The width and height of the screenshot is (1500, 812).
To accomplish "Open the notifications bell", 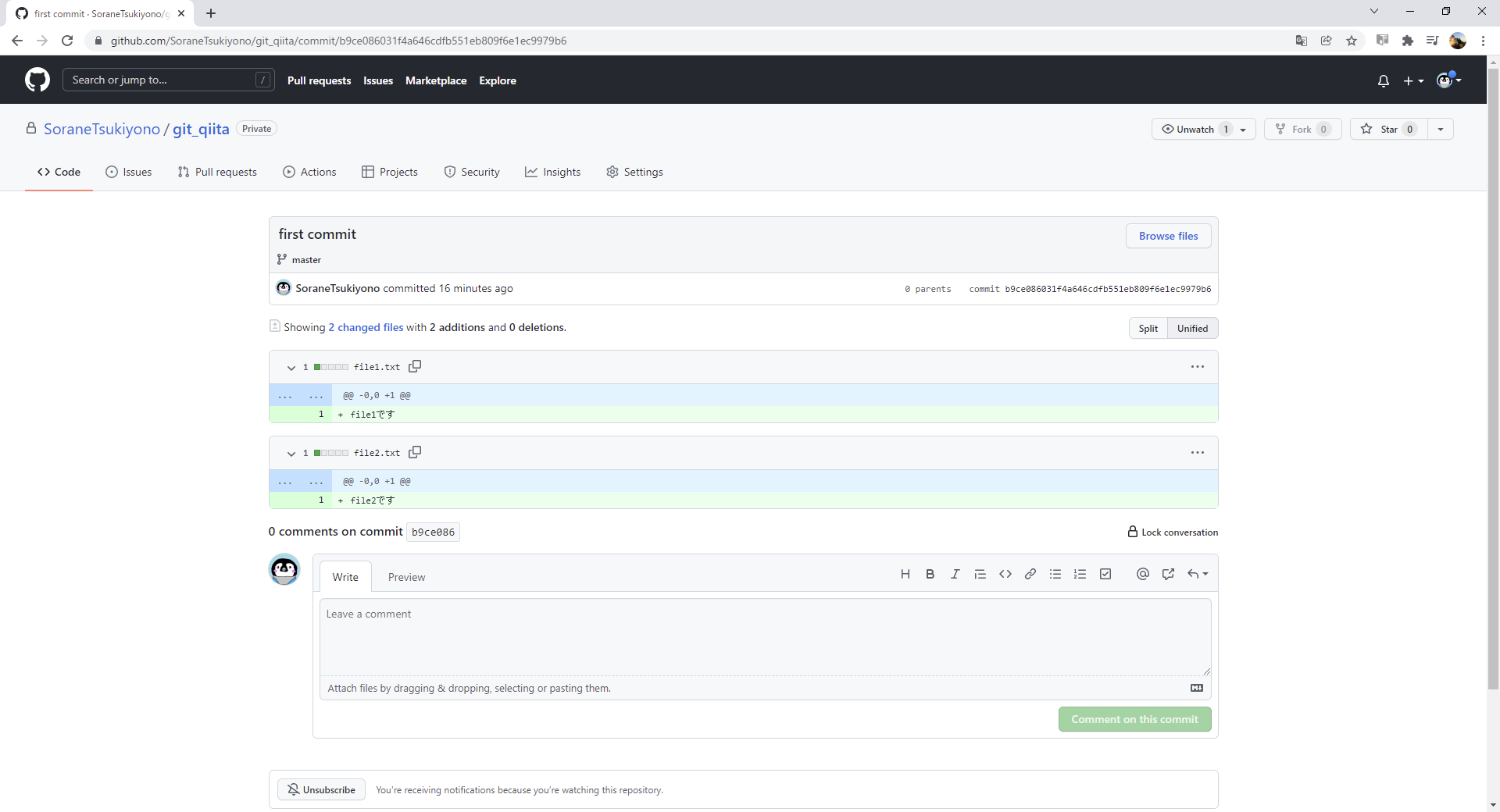I will 1383,80.
